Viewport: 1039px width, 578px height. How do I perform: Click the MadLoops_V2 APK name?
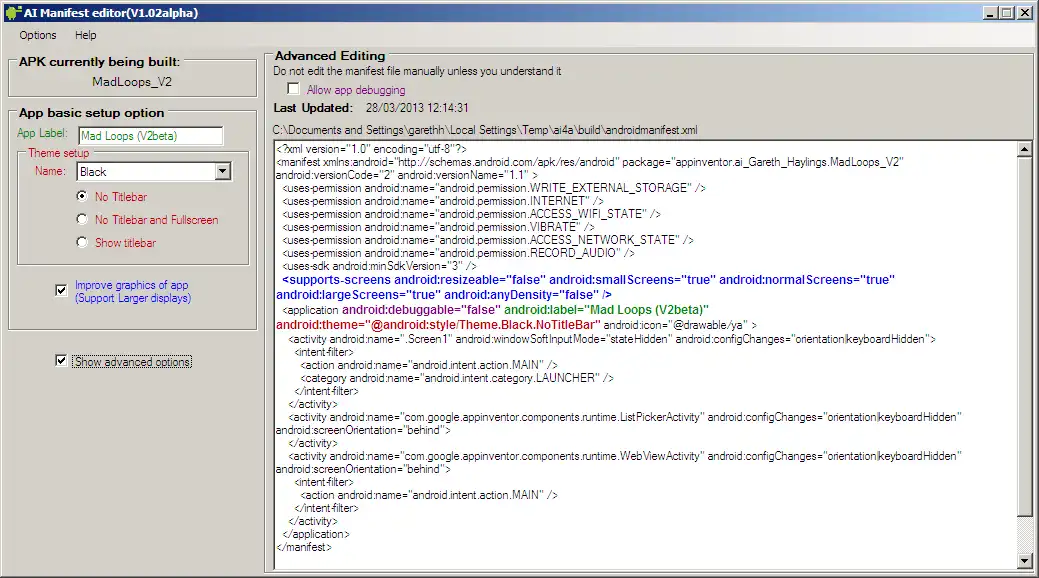coord(132,82)
